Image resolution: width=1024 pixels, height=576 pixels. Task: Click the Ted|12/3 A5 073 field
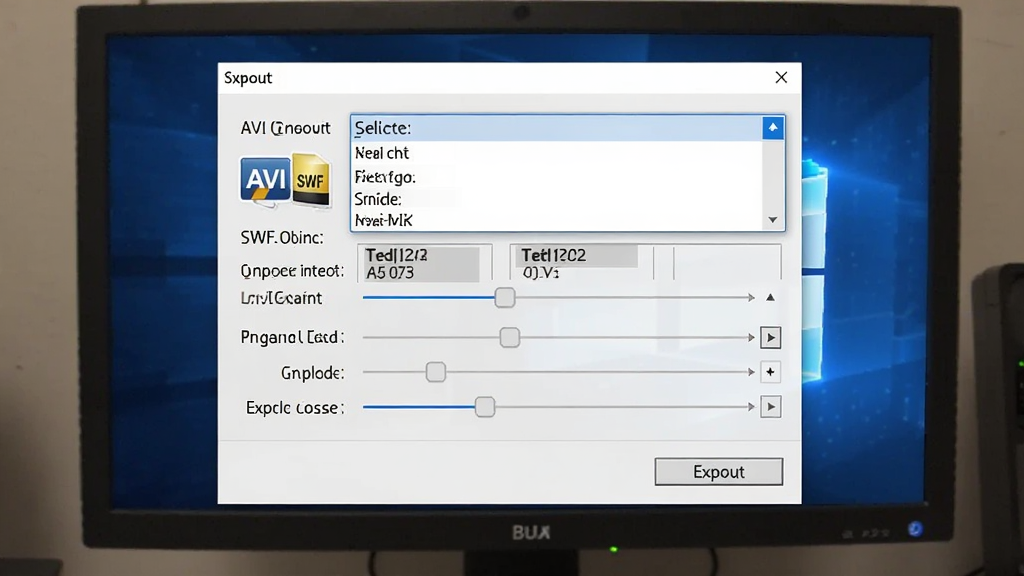click(x=424, y=264)
